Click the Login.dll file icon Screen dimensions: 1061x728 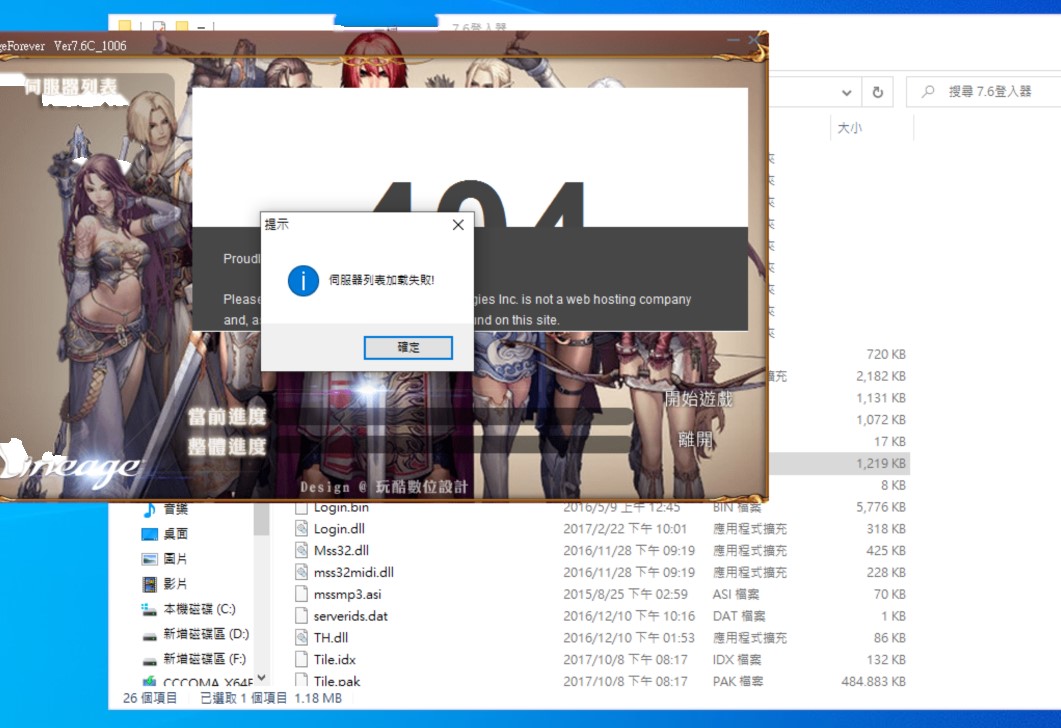click(302, 529)
